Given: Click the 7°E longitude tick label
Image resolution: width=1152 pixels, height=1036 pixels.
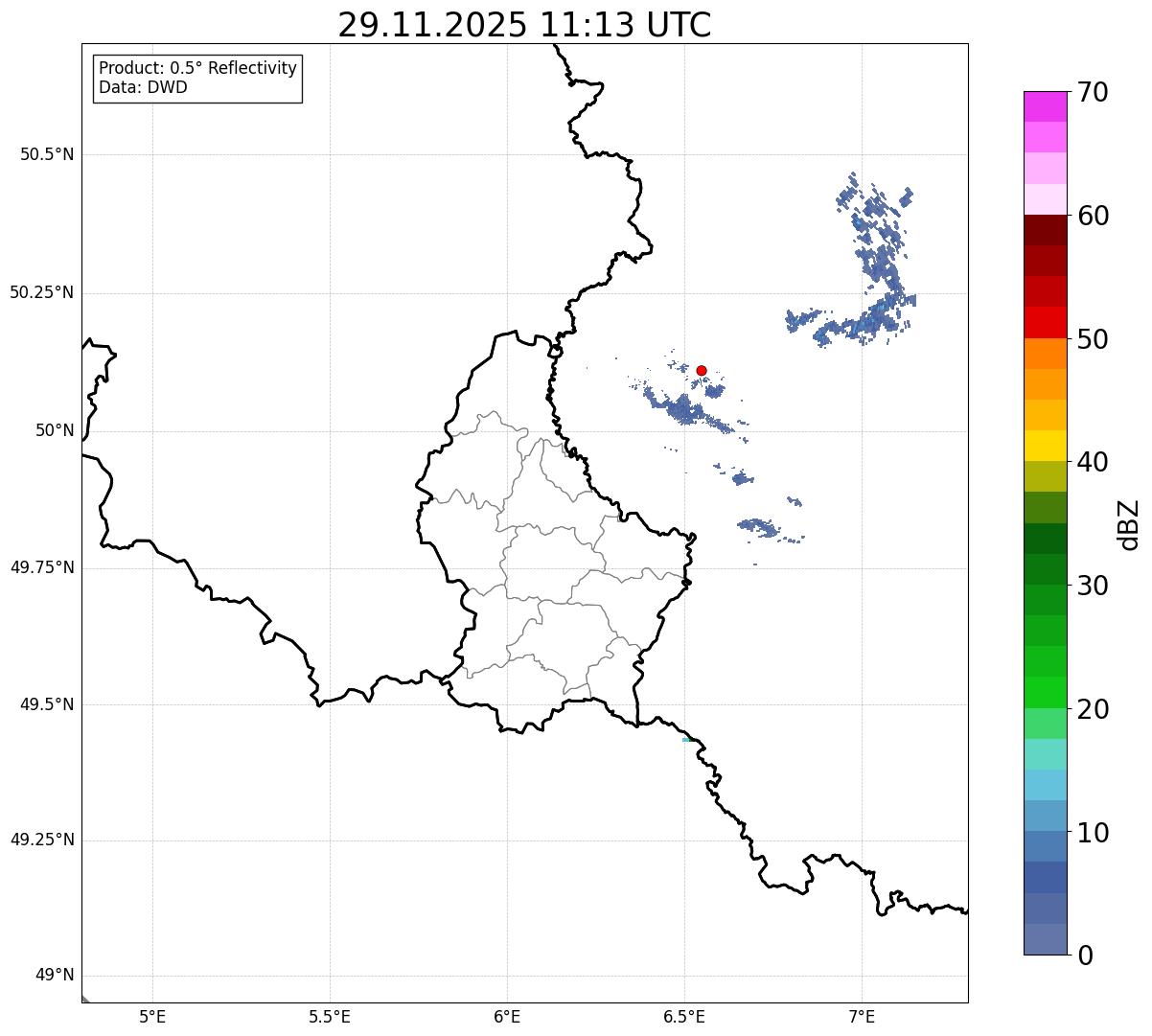Looking at the screenshot, I should 862,1016.
